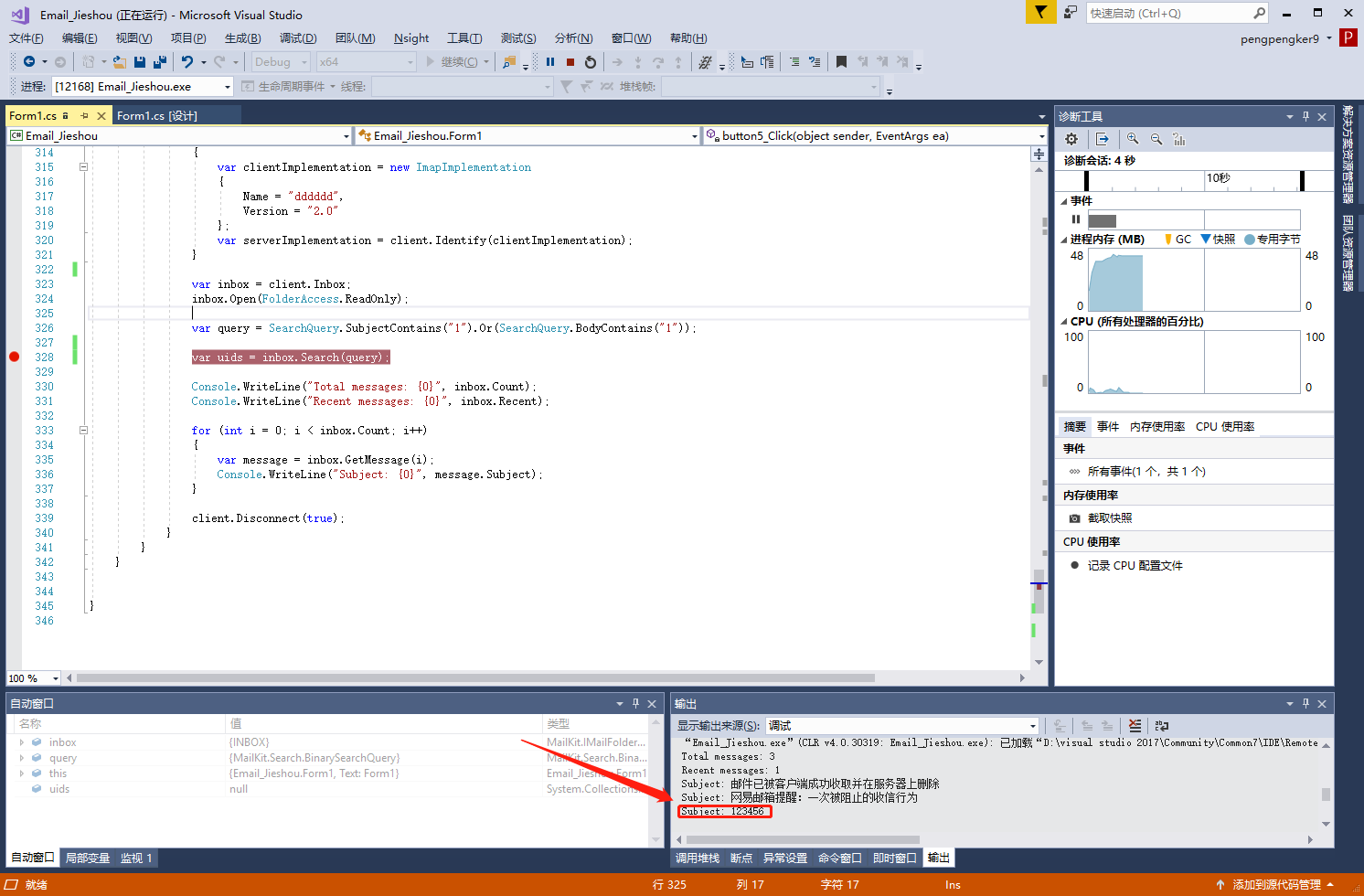Collapse the Events section in diagnostics
1364x896 pixels.
tap(1064, 201)
